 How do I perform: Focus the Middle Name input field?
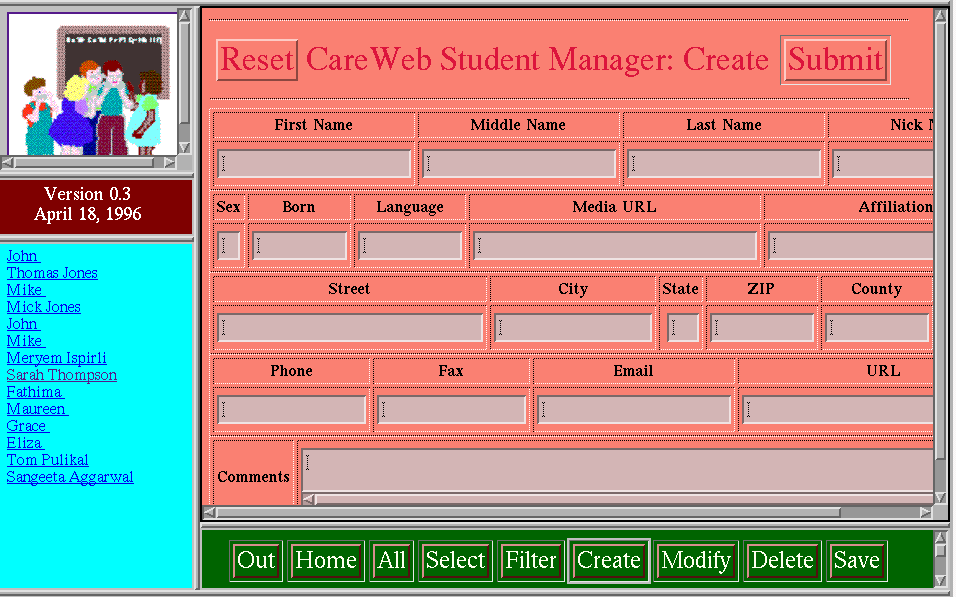click(x=519, y=163)
